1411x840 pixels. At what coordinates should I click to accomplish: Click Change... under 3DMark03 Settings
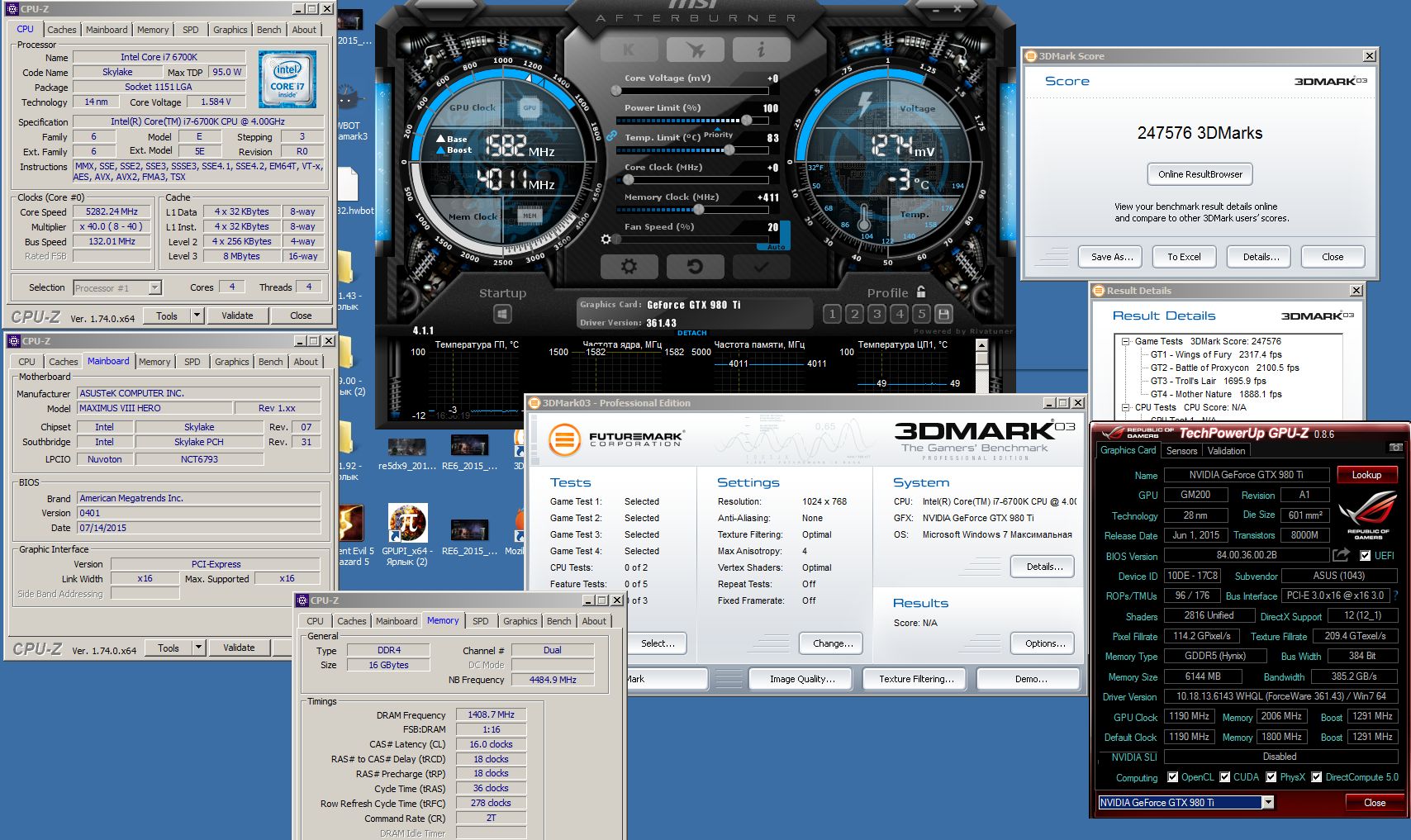(x=833, y=643)
